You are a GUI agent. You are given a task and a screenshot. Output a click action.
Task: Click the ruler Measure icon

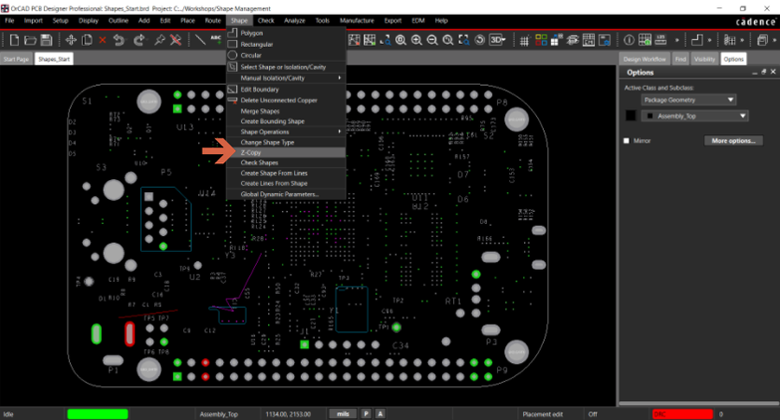[x=661, y=40]
